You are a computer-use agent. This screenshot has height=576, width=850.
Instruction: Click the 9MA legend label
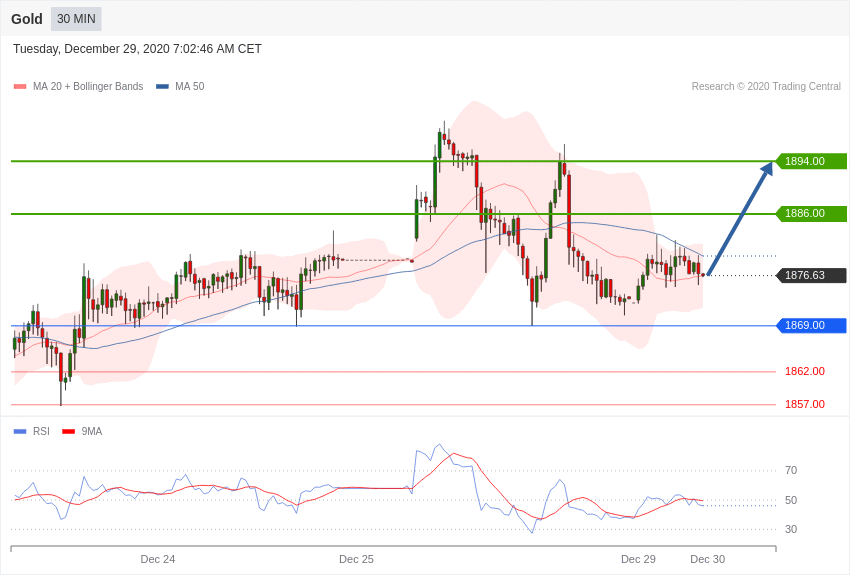click(92, 431)
